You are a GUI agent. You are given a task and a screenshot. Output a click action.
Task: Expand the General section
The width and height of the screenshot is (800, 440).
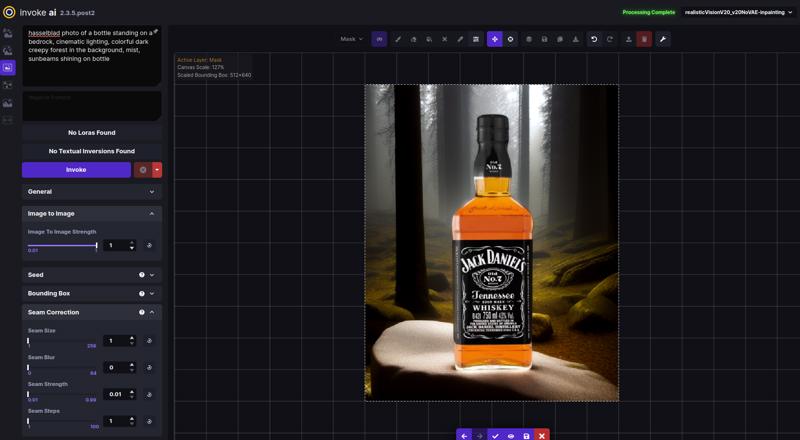click(92, 192)
